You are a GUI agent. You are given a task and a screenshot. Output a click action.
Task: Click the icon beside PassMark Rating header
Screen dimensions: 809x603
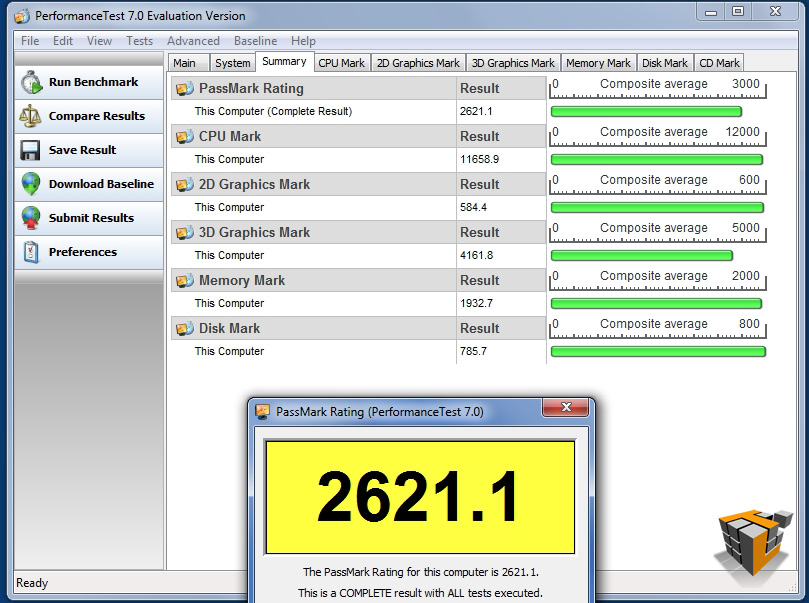pyautogui.click(x=185, y=88)
